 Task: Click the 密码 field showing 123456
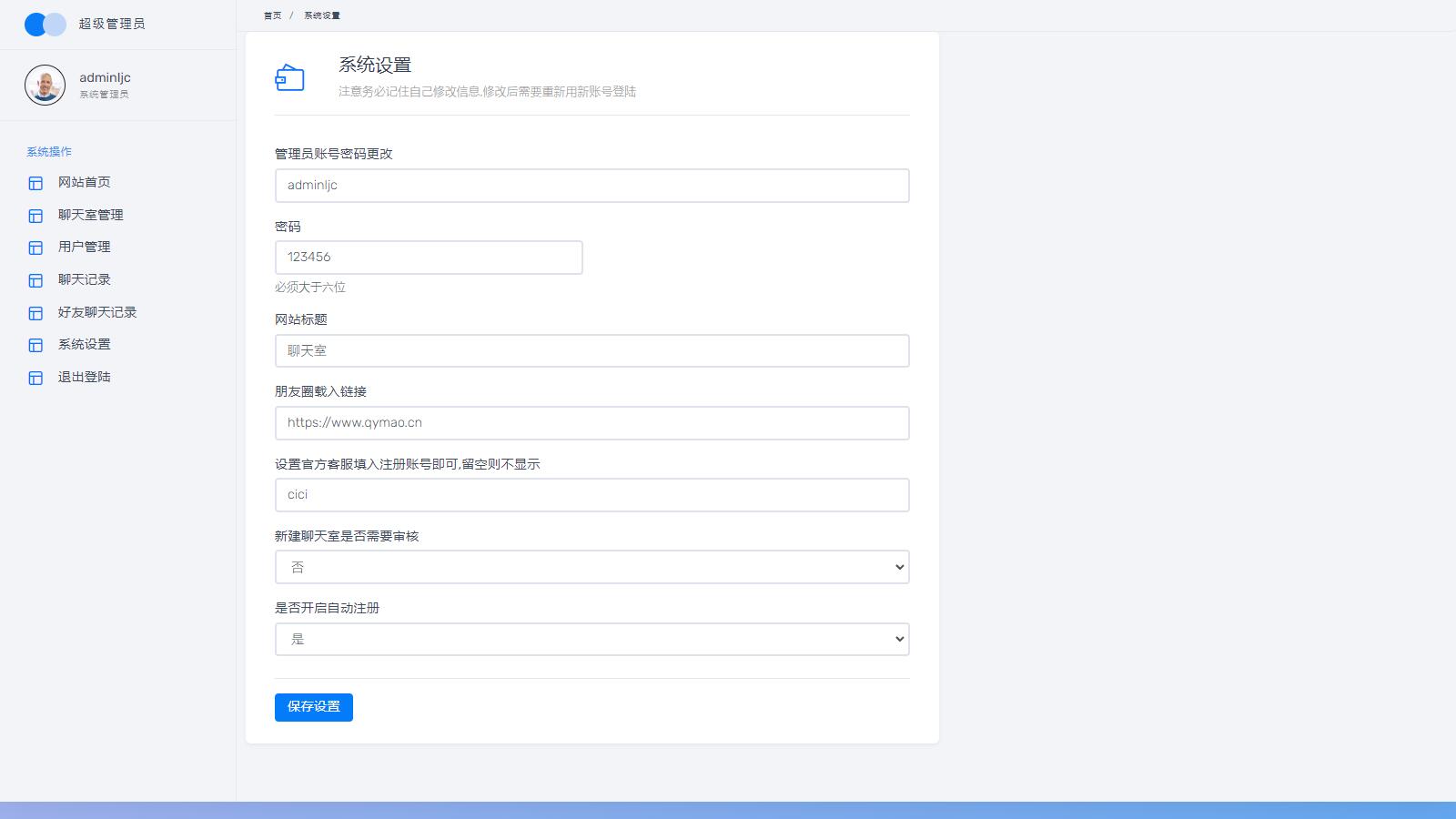(429, 258)
